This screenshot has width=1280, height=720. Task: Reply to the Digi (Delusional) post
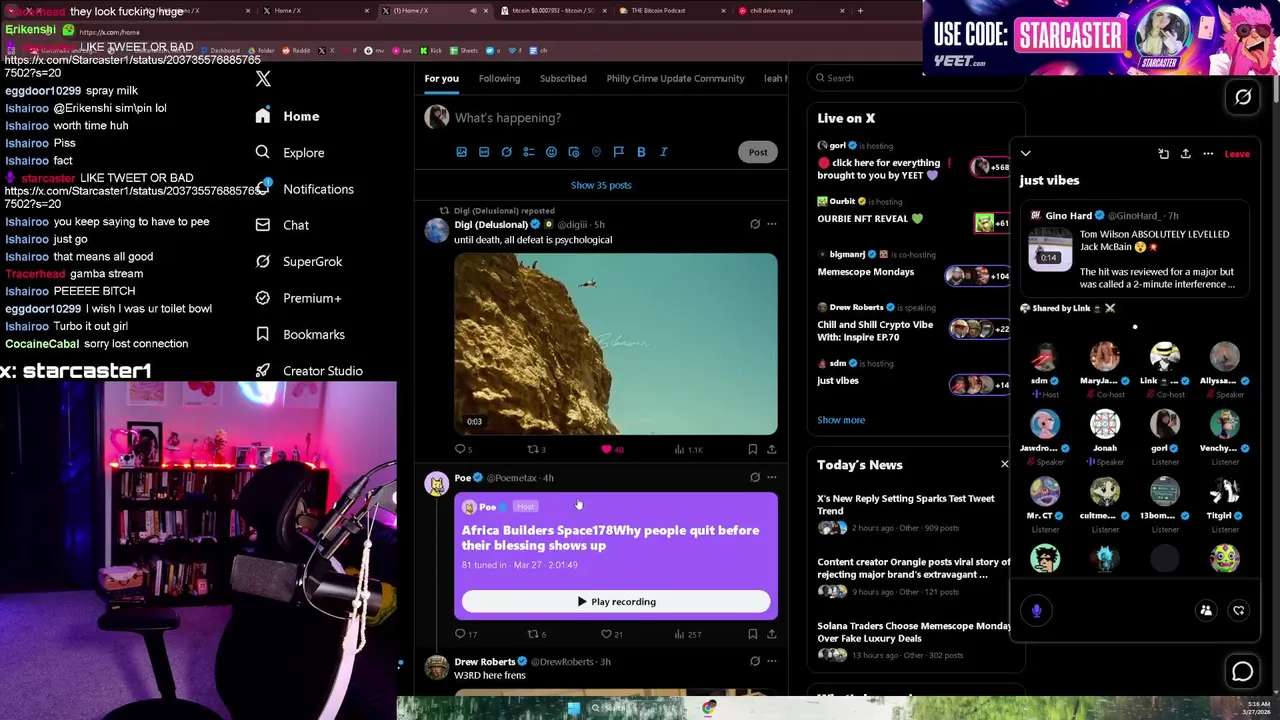(464, 450)
